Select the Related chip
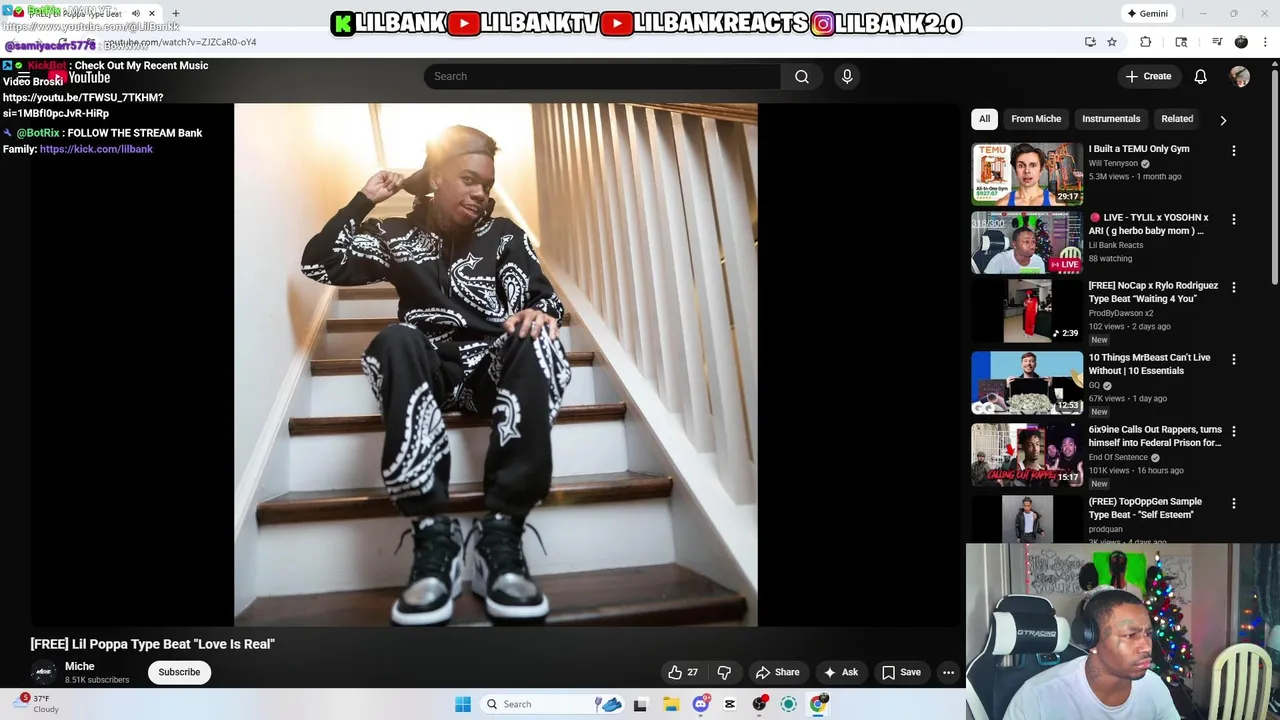This screenshot has width=1280, height=720. (1177, 119)
